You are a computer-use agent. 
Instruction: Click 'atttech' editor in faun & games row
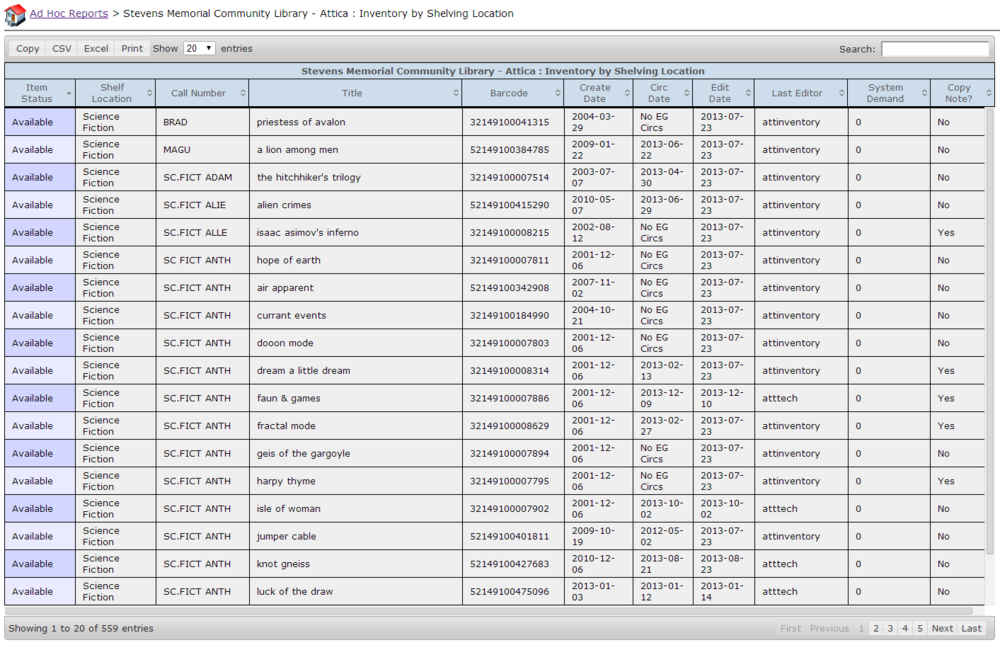(780, 398)
